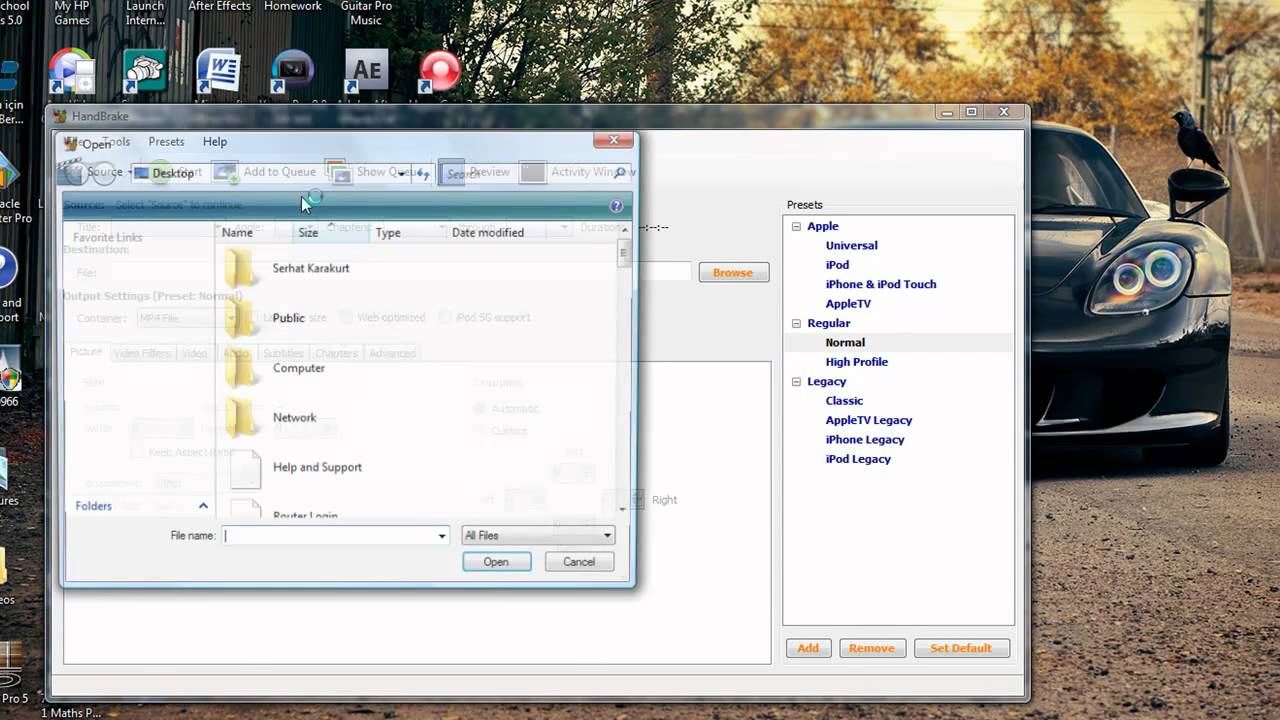Viewport: 1280px width, 720px height.
Task: Collapse the Regular presets group
Action: (797, 324)
